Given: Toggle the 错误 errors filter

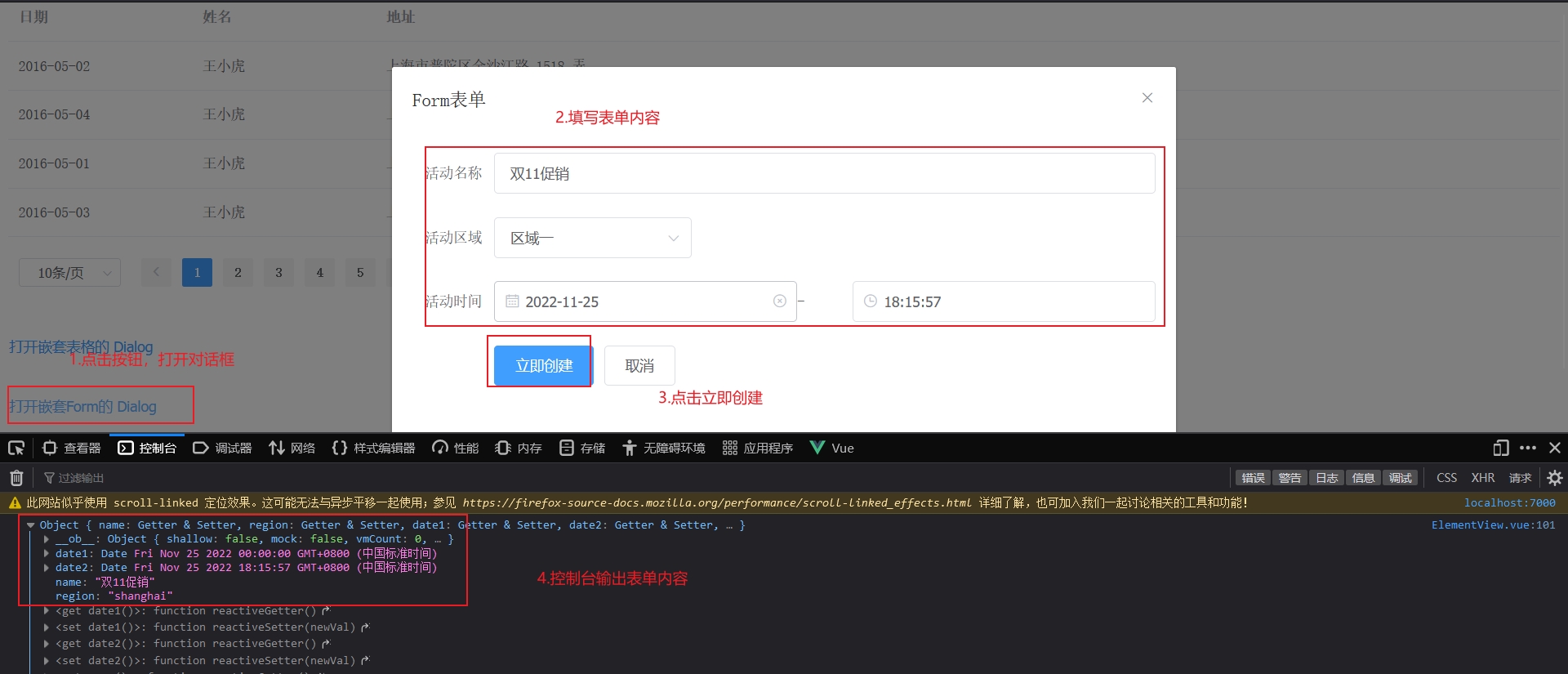Looking at the screenshot, I should 1253,478.
